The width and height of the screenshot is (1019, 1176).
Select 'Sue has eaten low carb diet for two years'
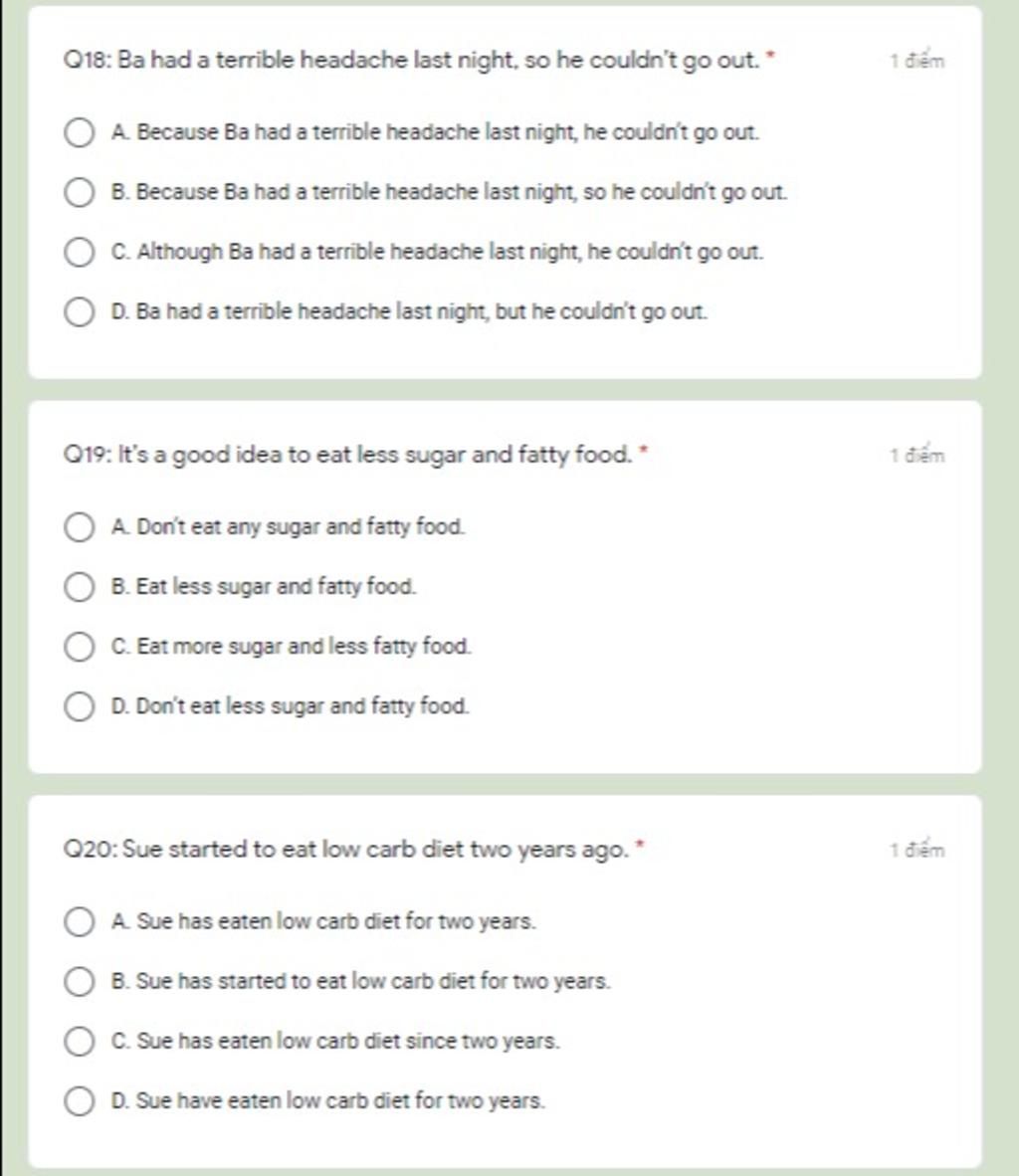pyautogui.click(x=79, y=921)
